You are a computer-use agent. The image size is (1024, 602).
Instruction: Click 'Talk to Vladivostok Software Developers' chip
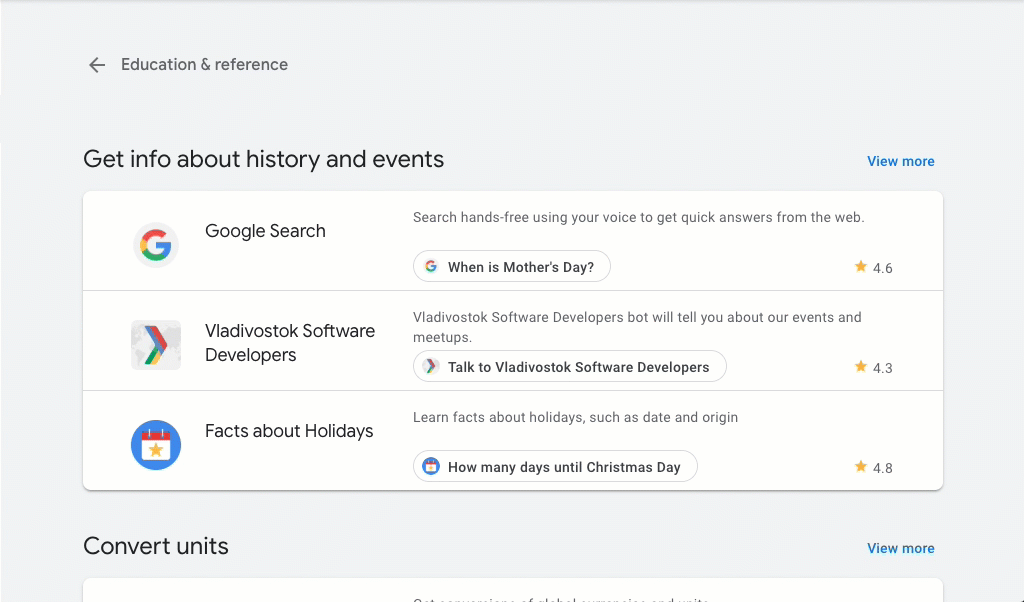[569, 366]
